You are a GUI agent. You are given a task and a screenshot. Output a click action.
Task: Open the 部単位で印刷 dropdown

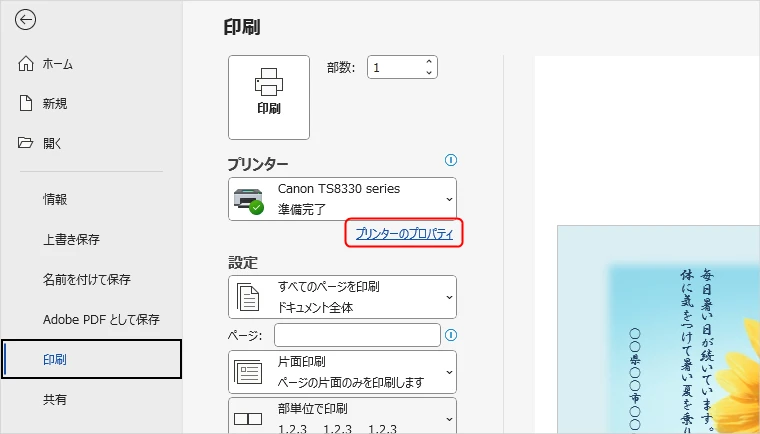[342, 417]
